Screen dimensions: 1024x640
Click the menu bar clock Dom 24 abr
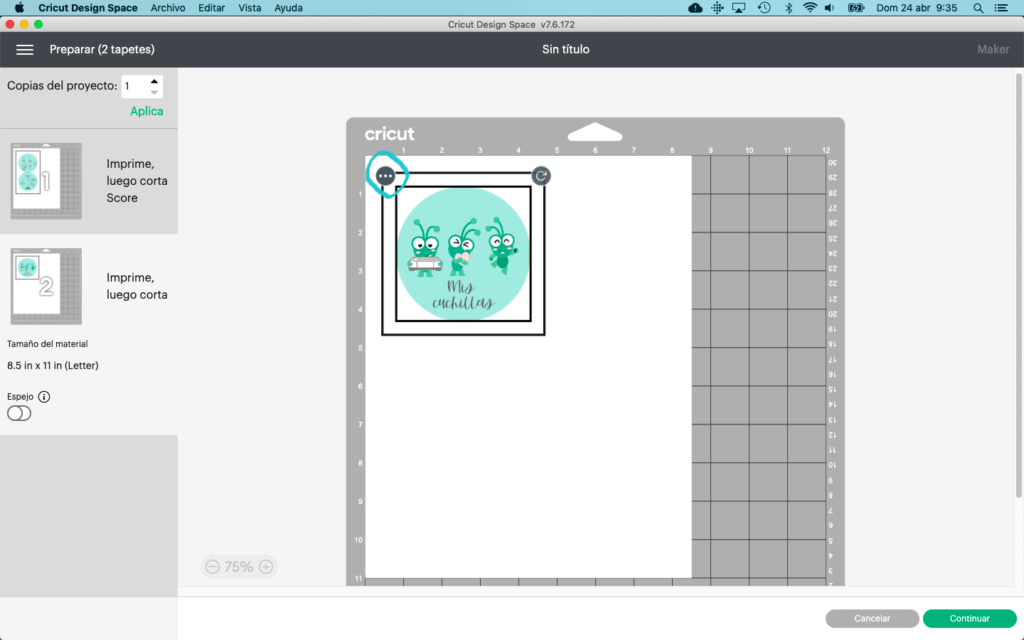(x=916, y=8)
